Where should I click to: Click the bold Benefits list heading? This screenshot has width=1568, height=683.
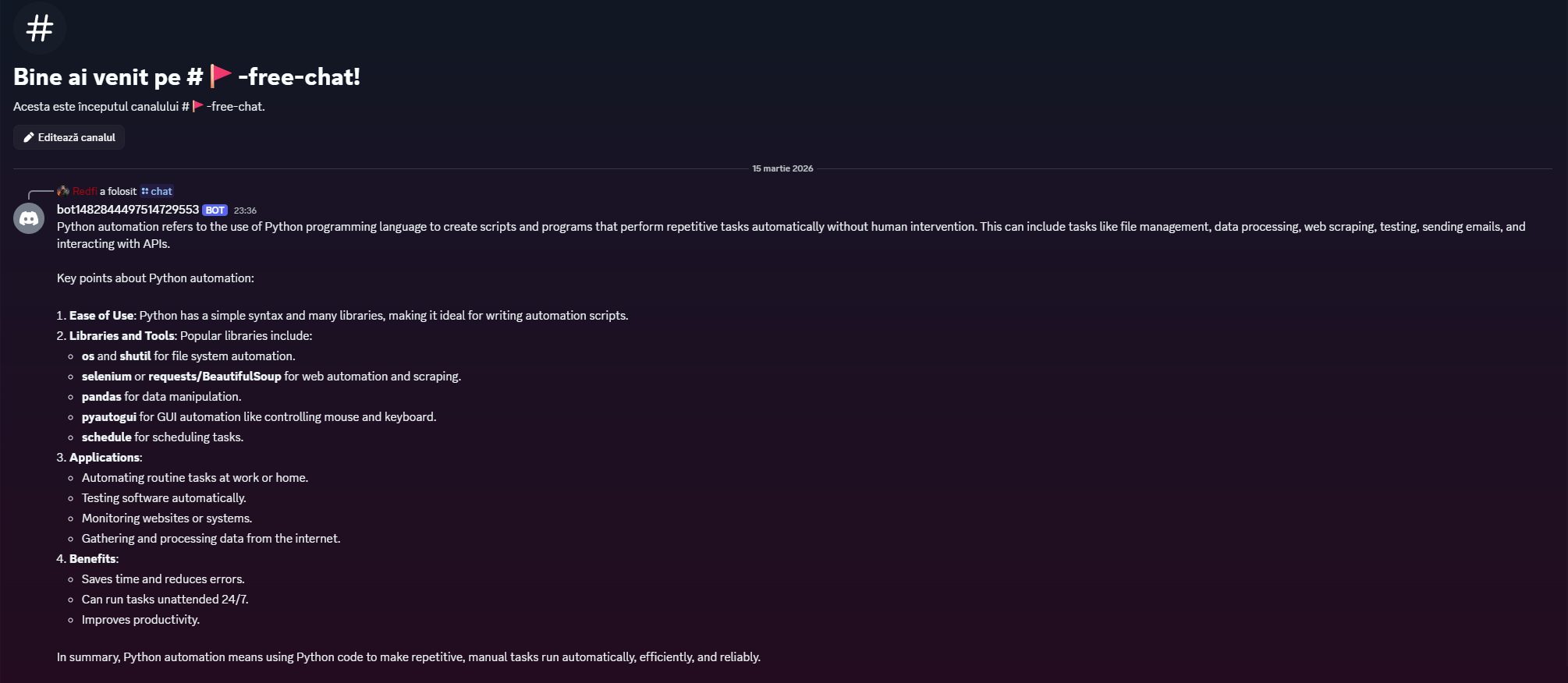click(x=92, y=559)
